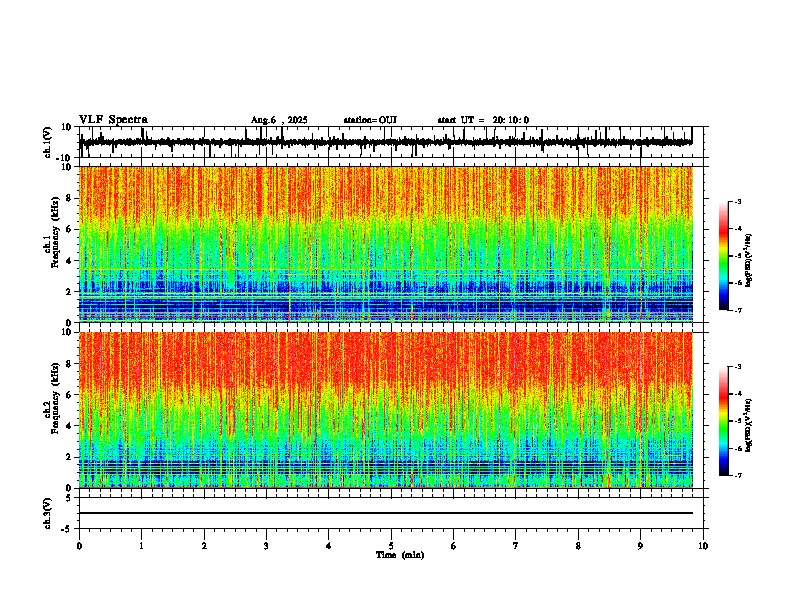The width and height of the screenshot is (792, 612).
Task: Click the "-7" label on ch.2 colorbar
Action: point(737,475)
